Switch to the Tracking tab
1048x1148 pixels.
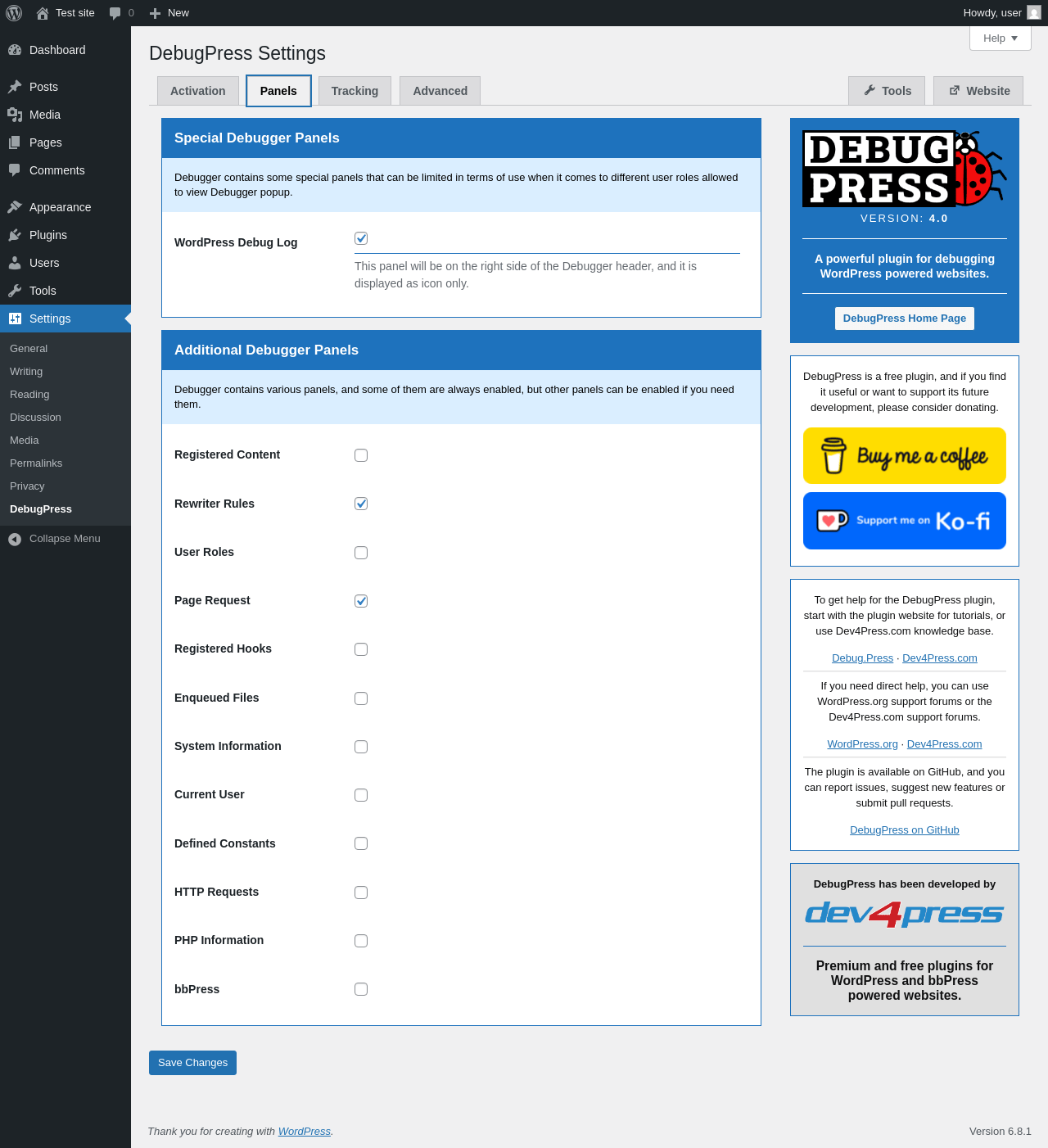[355, 91]
